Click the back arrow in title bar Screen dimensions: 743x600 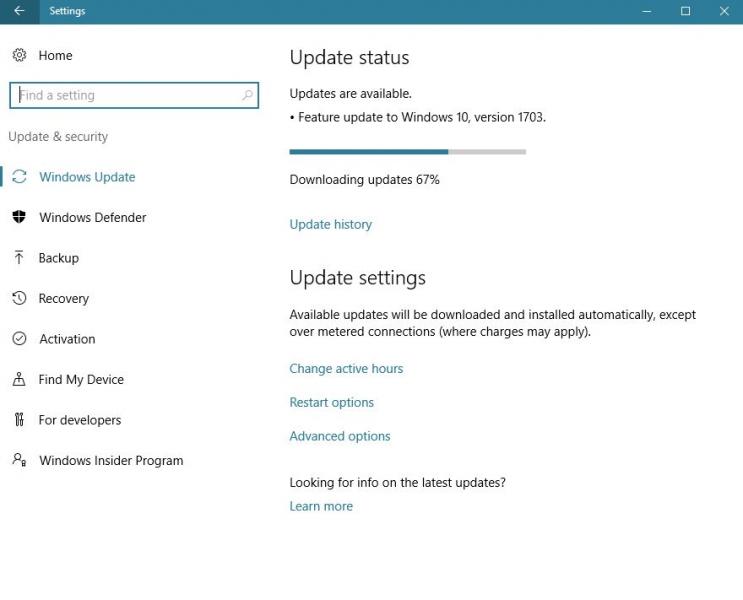pyautogui.click(x=19, y=11)
